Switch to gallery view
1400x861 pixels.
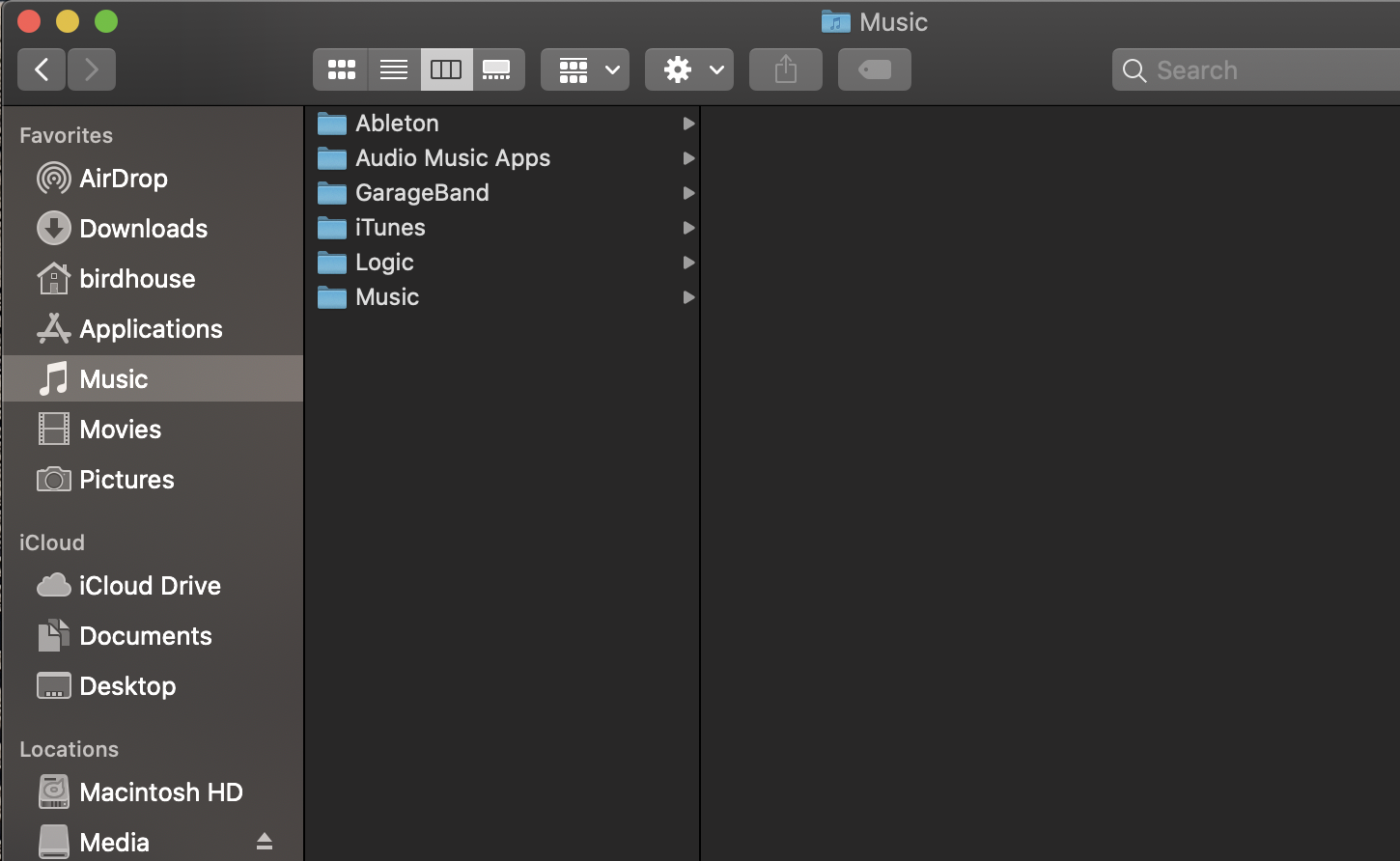coord(498,69)
